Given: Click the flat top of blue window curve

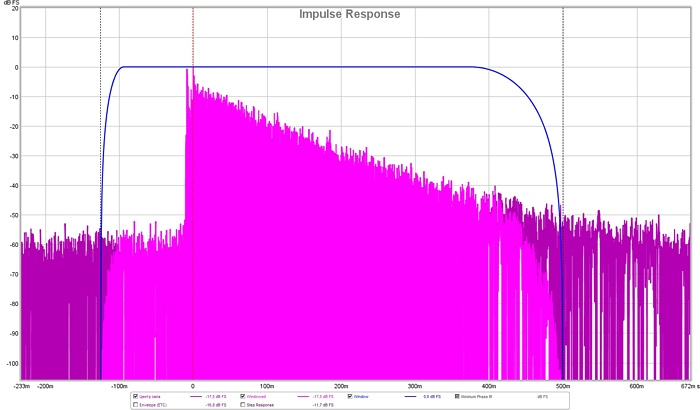Looking at the screenshot, I should (x=300, y=67).
